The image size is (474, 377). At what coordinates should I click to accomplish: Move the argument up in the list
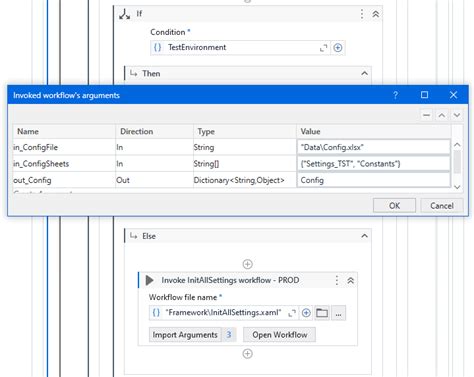pos(442,115)
